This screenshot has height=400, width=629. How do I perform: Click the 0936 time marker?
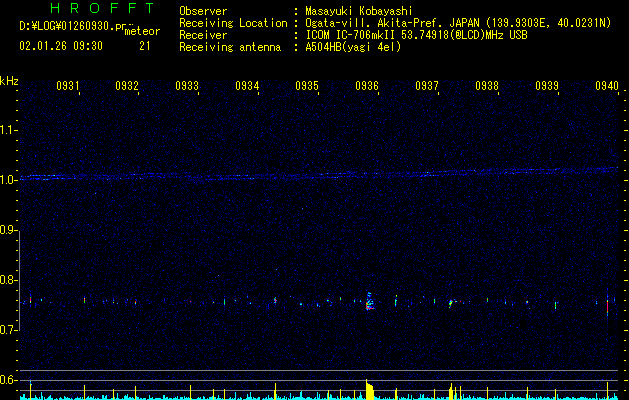[367, 85]
